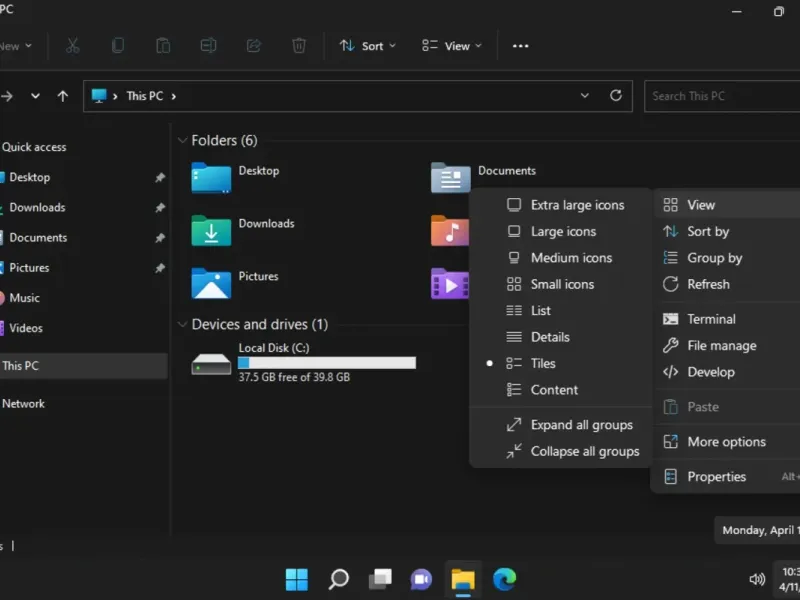Select This PC in navigation pane

coord(84,366)
